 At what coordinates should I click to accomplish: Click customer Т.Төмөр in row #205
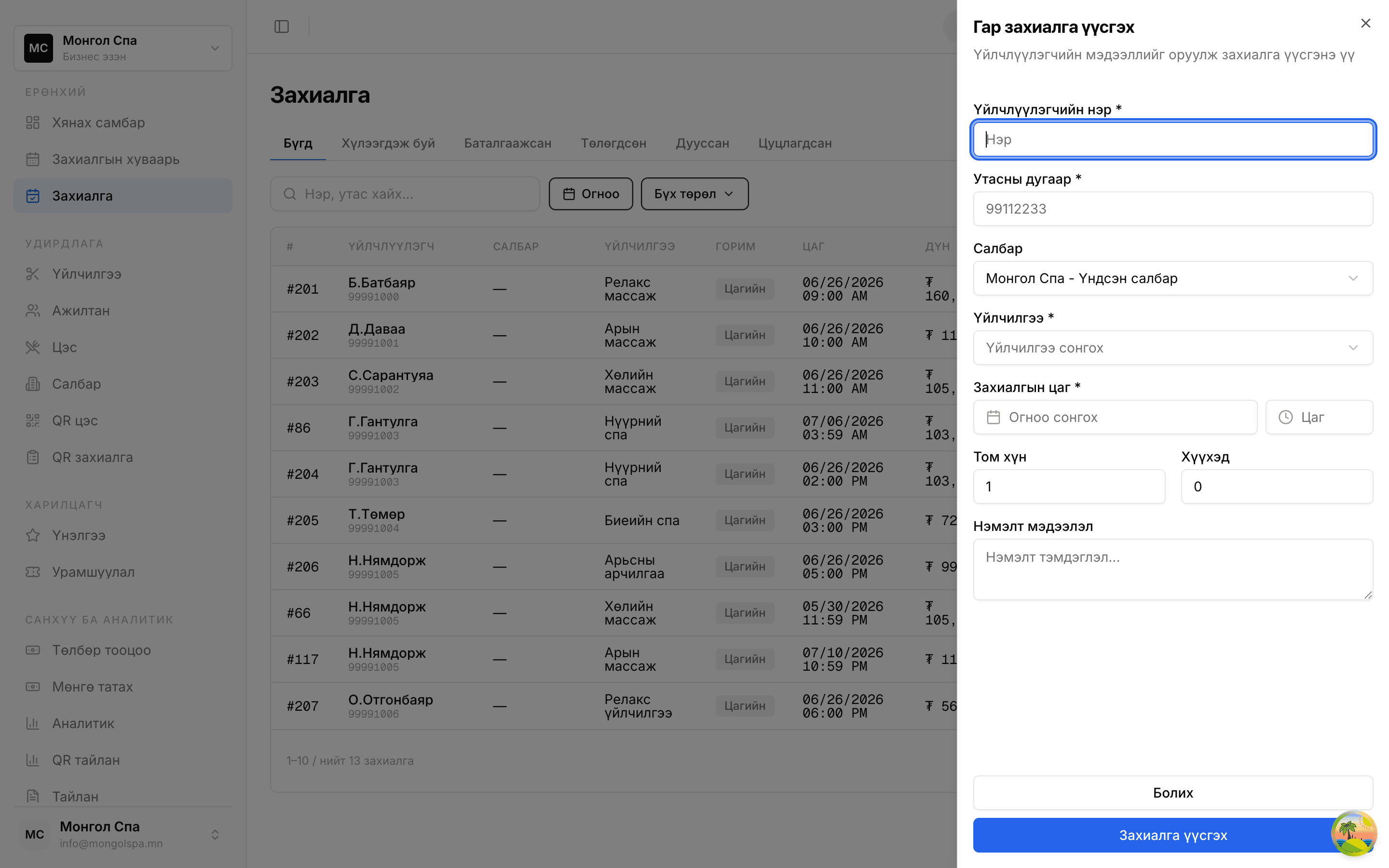(x=376, y=515)
